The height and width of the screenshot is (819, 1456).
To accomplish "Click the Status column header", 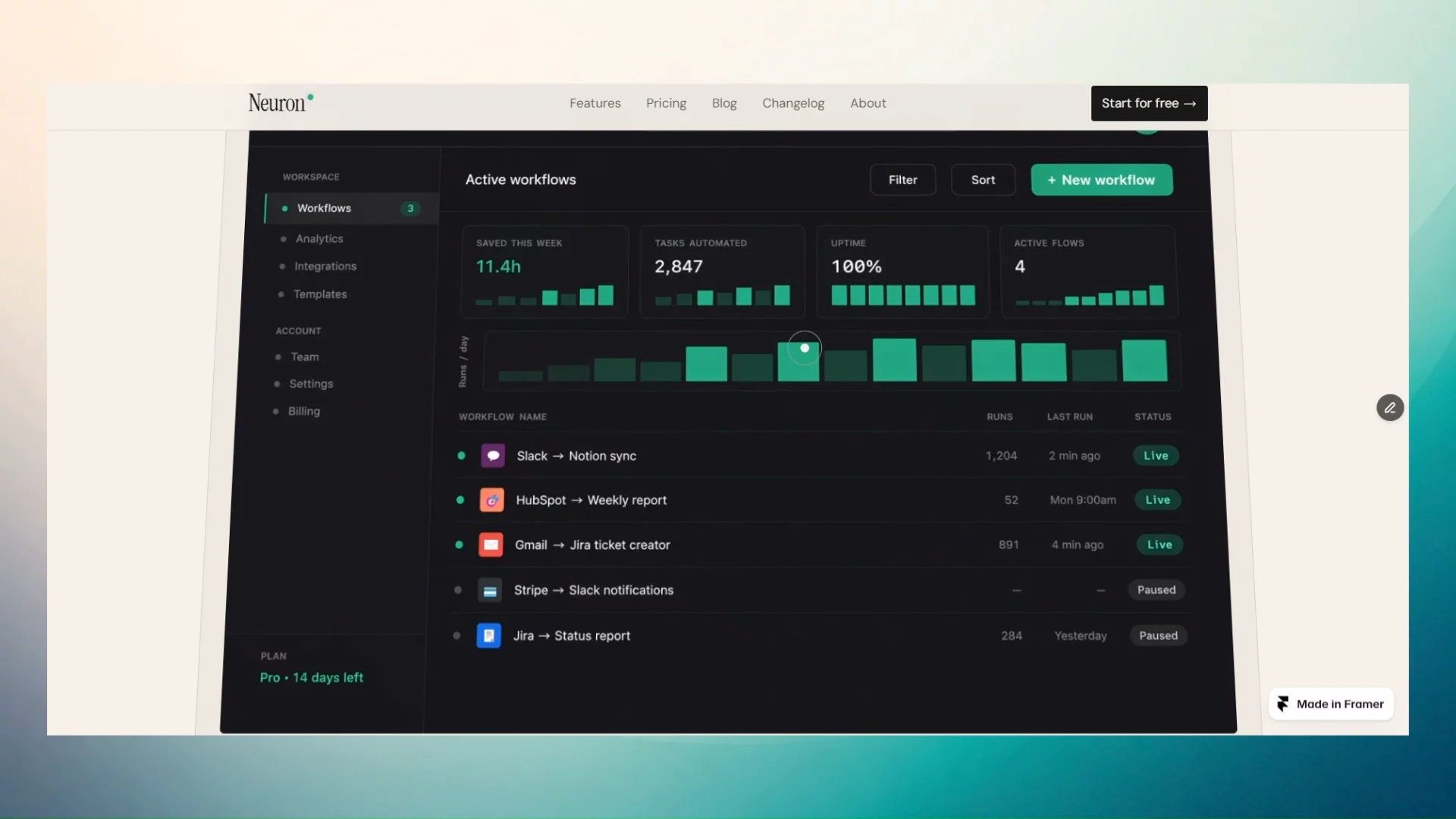I will 1153,417.
